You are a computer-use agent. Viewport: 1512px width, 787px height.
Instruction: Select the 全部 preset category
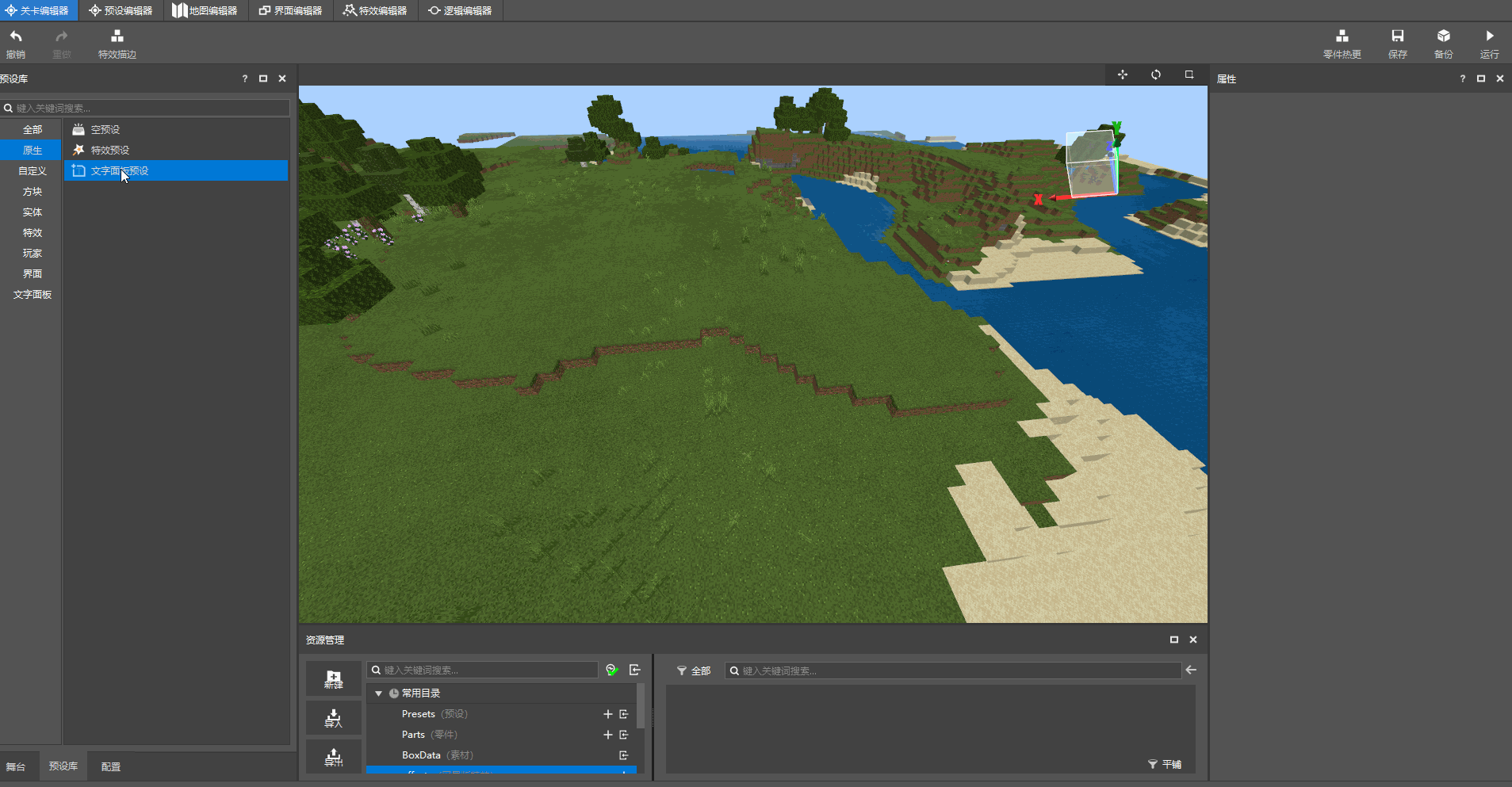click(32, 130)
